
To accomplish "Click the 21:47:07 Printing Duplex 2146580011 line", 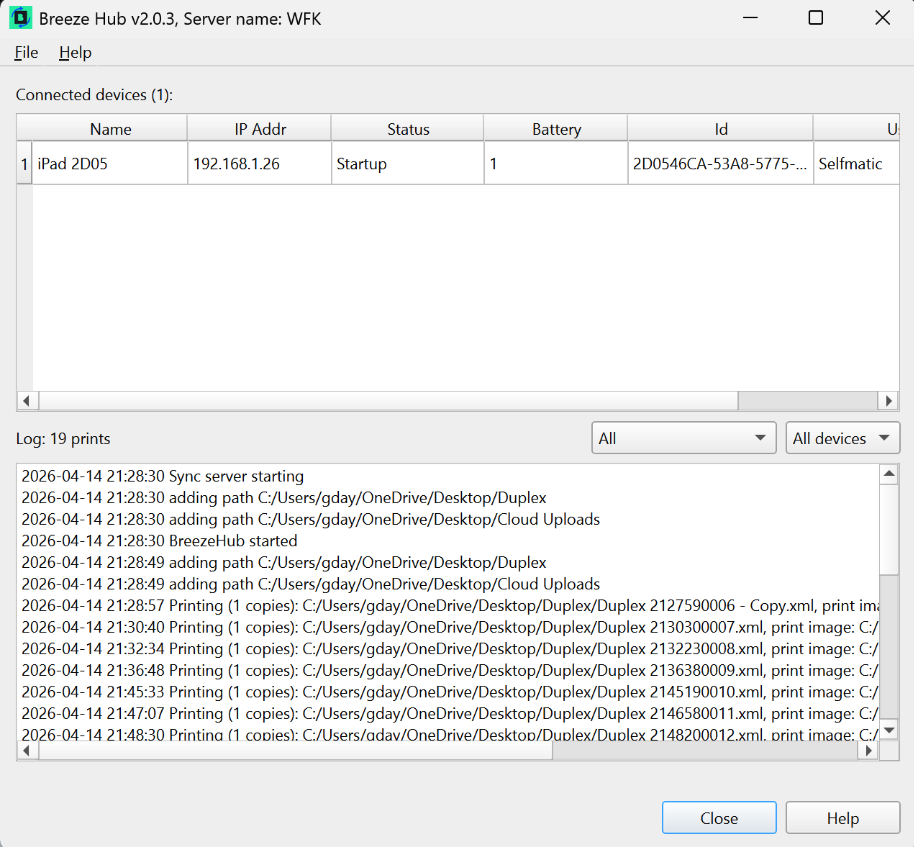I will [x=449, y=714].
